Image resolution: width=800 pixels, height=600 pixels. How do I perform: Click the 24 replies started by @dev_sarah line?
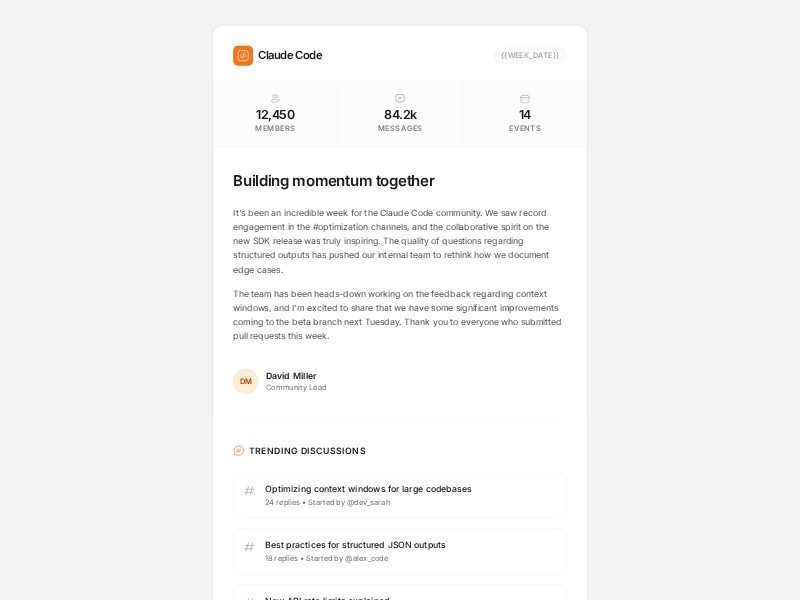pyautogui.click(x=327, y=502)
